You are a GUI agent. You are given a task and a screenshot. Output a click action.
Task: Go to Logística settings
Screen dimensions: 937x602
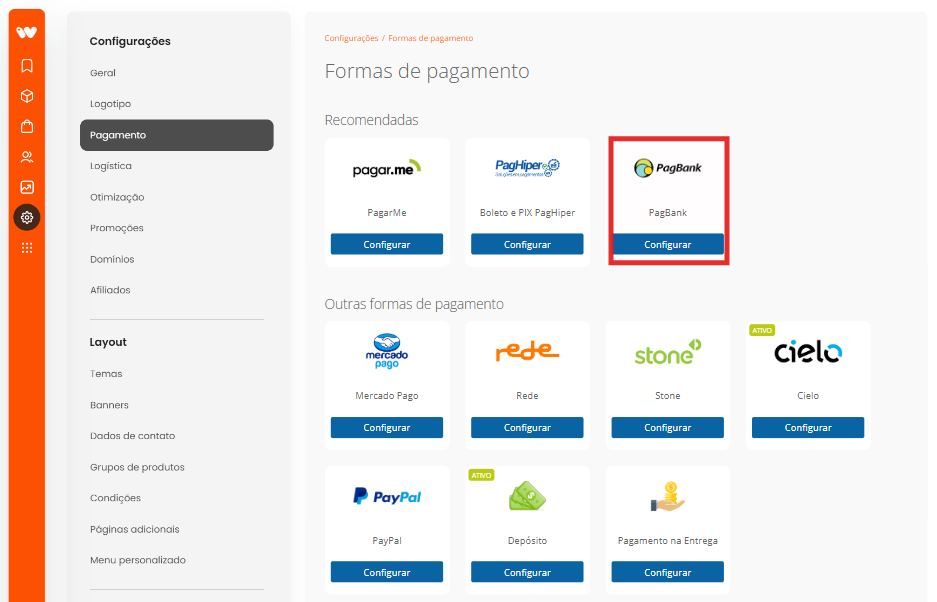pyautogui.click(x=111, y=166)
